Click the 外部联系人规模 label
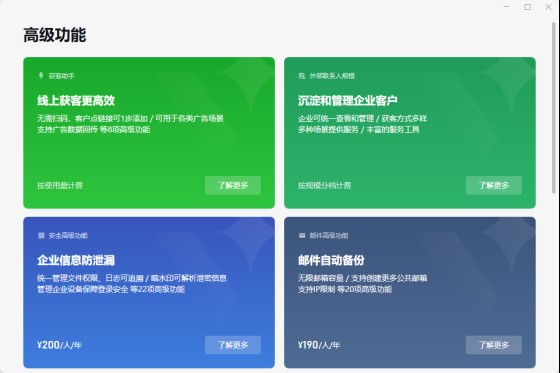560x373 pixels. [332, 76]
